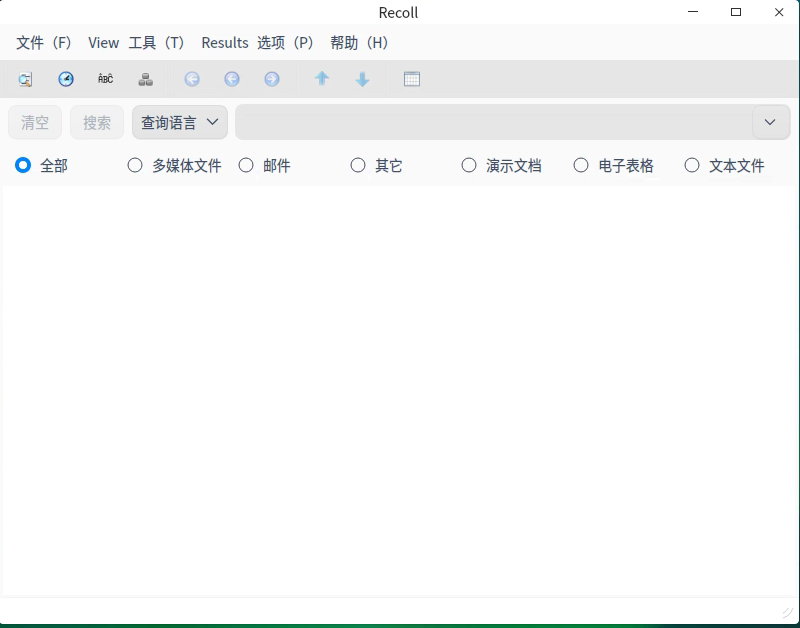Toggle the results table view icon

[x=412, y=79]
